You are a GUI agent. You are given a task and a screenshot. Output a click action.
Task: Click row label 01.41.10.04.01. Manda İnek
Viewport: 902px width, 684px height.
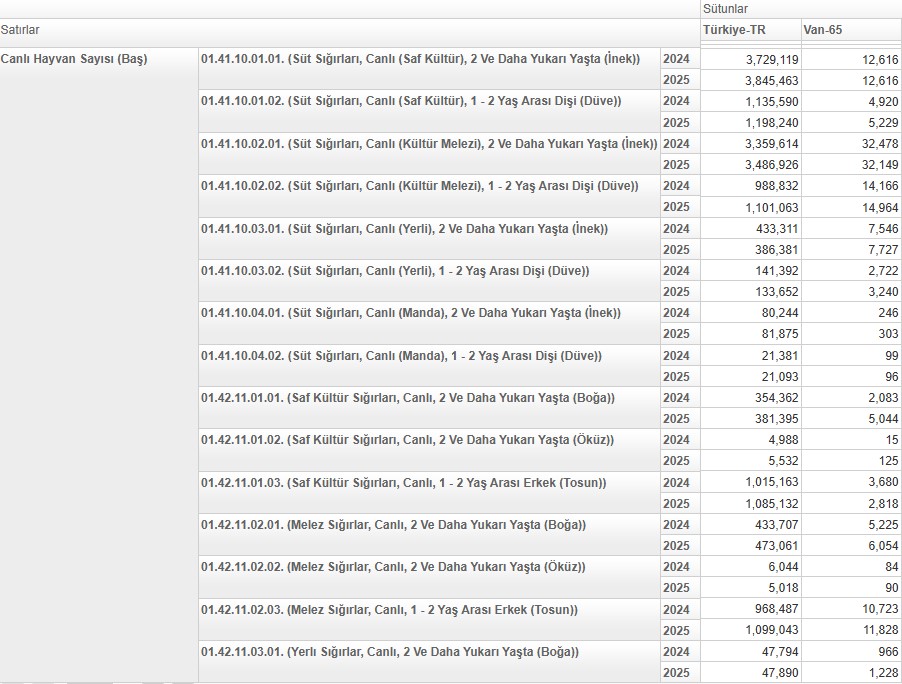click(x=411, y=313)
